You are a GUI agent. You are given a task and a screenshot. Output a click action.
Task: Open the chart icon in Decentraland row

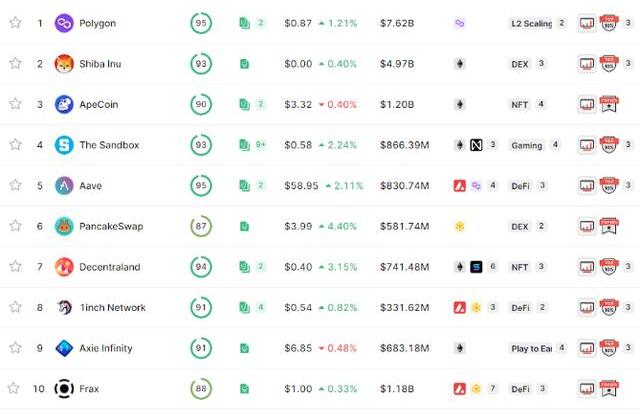click(587, 267)
